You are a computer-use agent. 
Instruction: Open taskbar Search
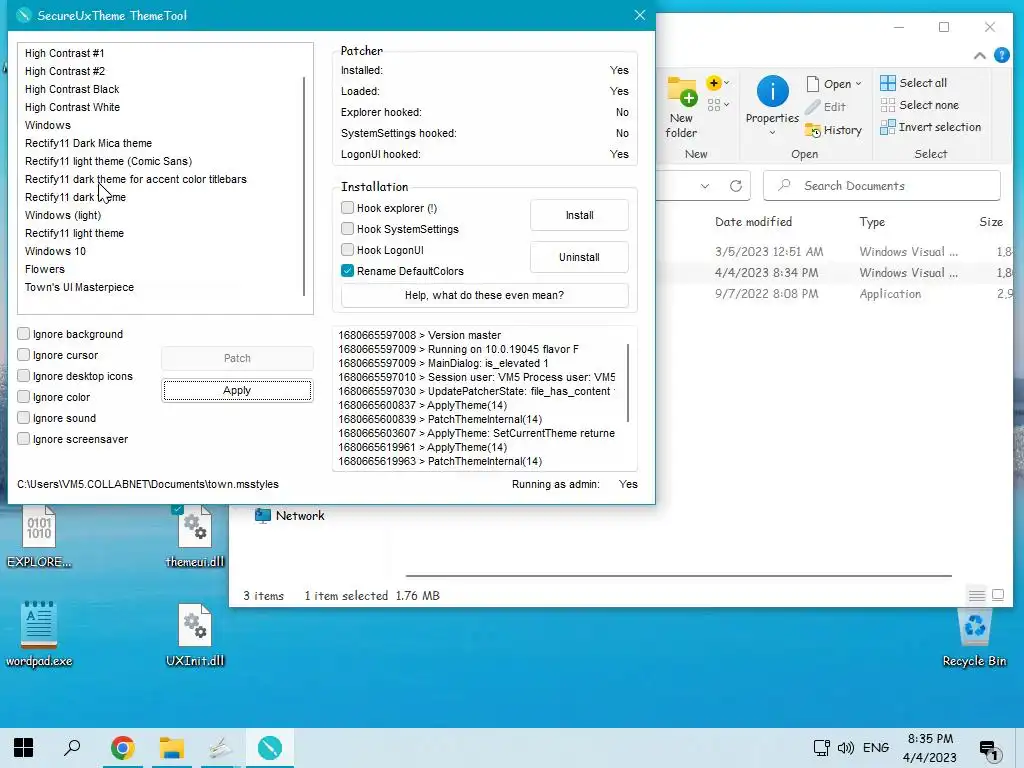[72, 748]
